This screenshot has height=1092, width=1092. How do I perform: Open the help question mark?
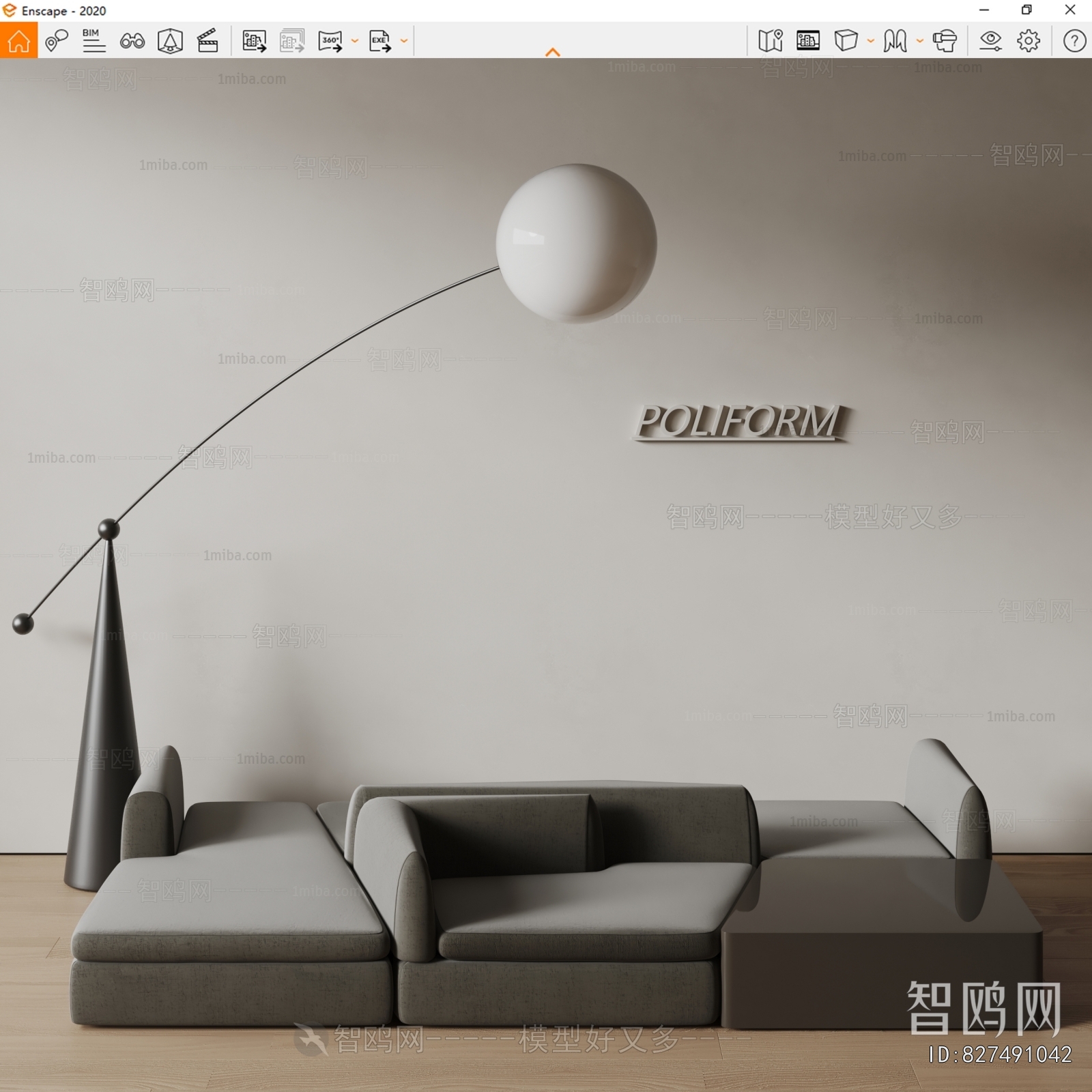1074,41
